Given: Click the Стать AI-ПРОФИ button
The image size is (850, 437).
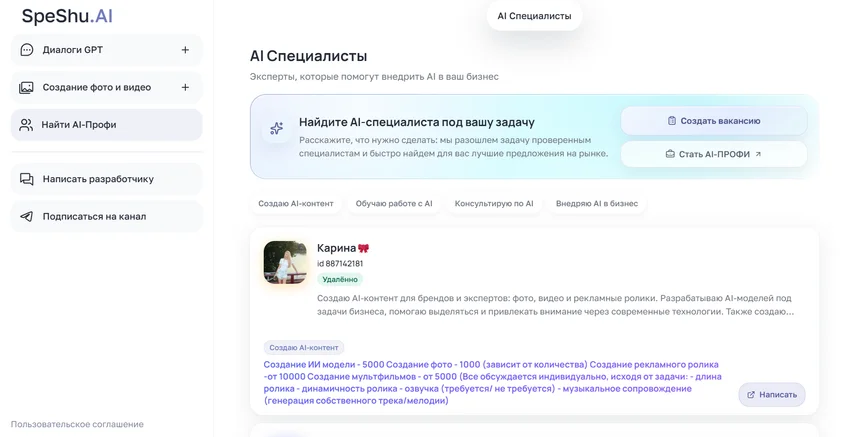Looking at the screenshot, I should (x=714, y=154).
